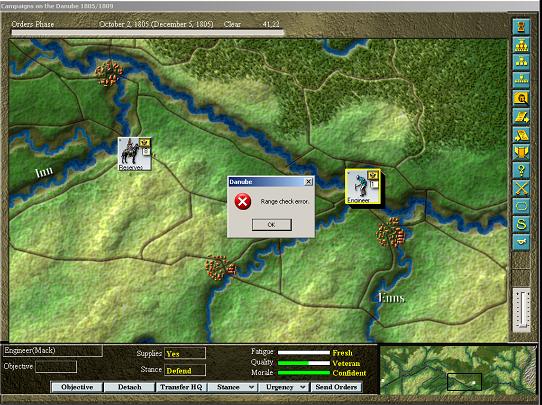Click the flat organization tree icon
Viewport: 542px width, 405px height.
[x=521, y=80]
